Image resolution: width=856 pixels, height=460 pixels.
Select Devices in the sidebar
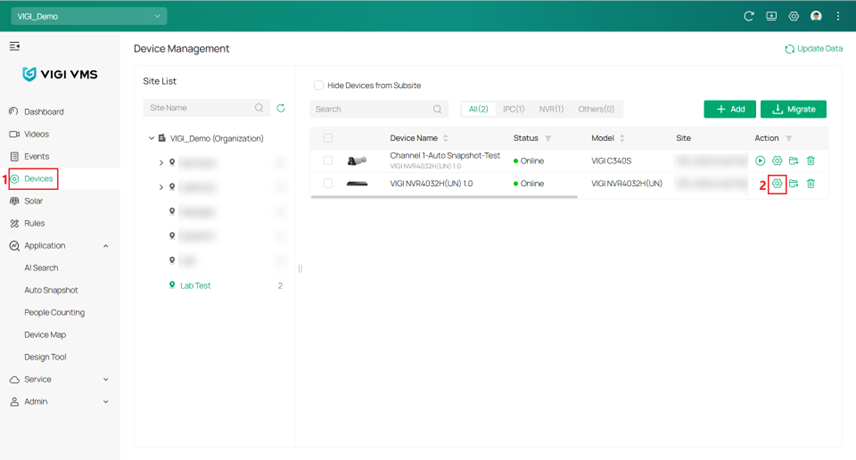point(38,178)
